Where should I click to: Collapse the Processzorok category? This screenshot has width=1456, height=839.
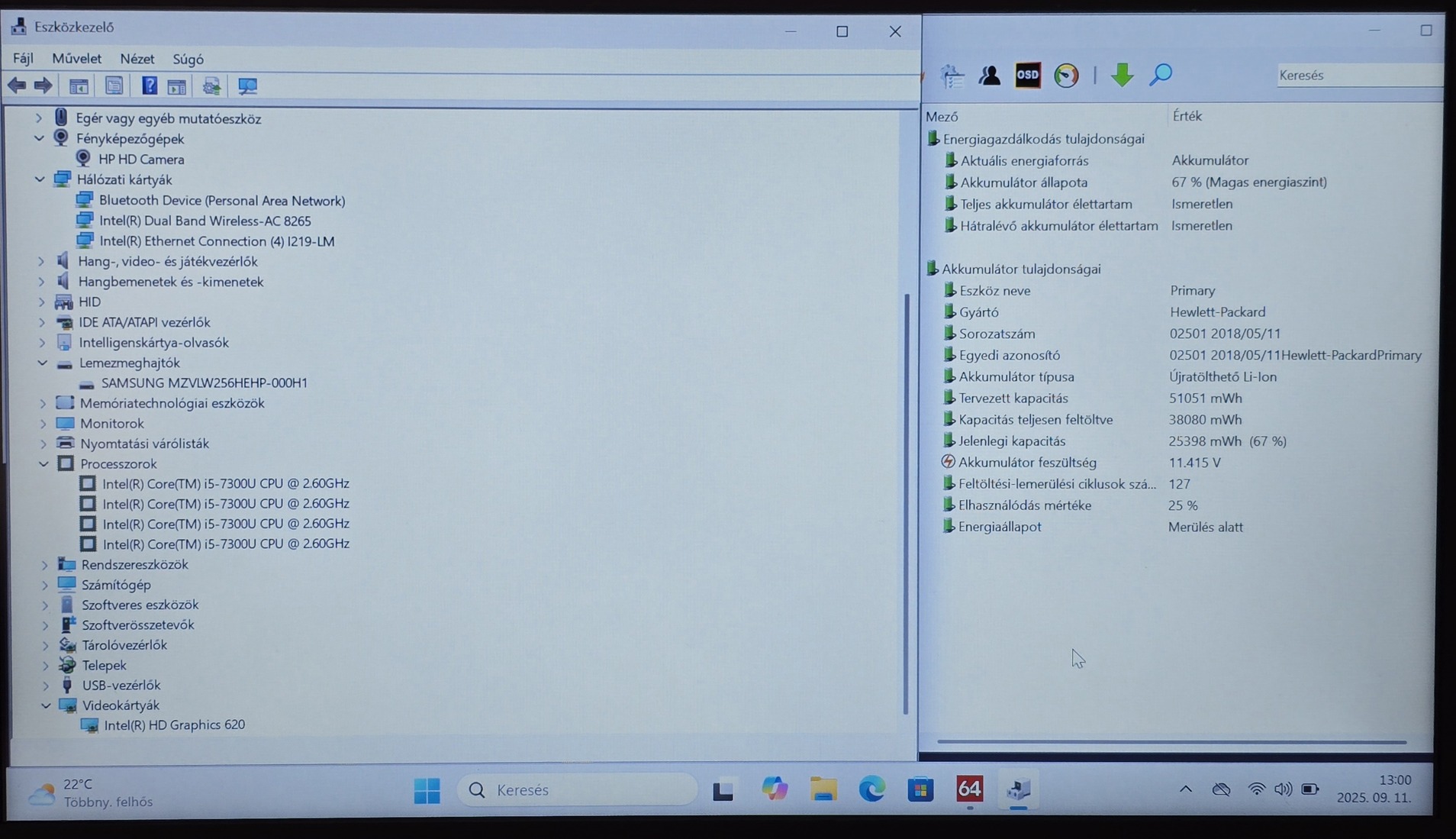(x=43, y=464)
